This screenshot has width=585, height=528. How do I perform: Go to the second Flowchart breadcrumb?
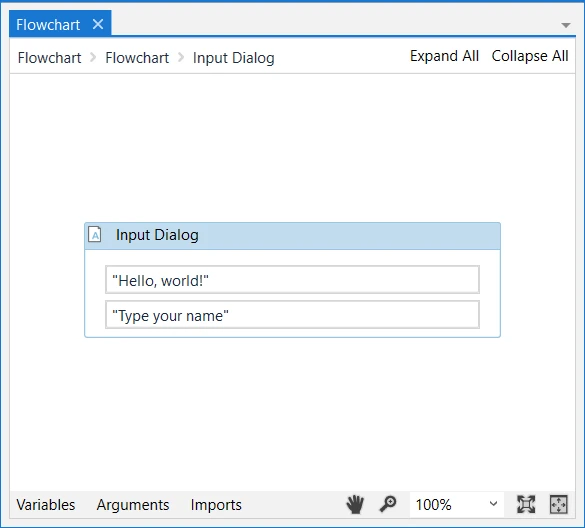click(137, 57)
